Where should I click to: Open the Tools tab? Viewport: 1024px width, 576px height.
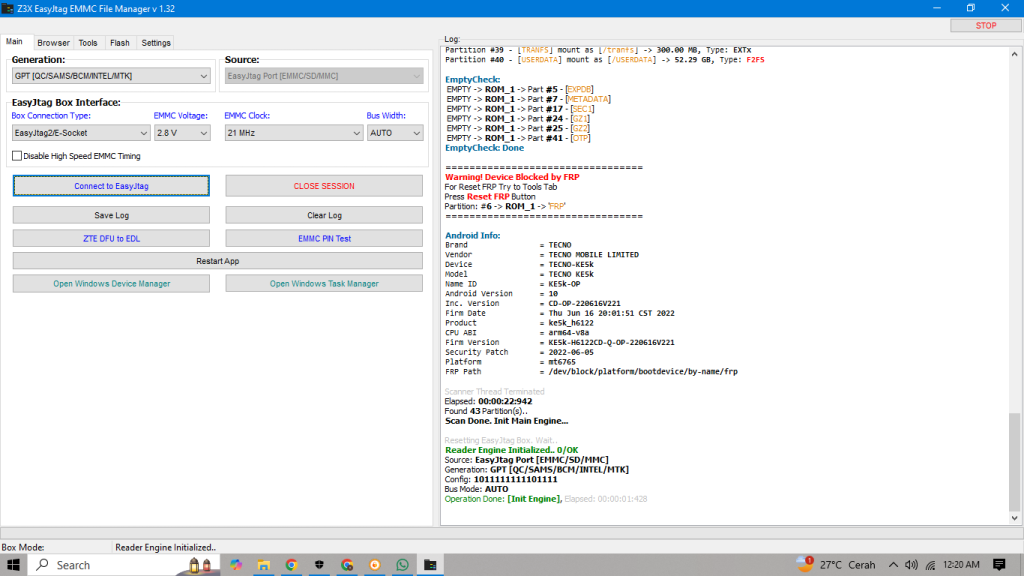[88, 43]
